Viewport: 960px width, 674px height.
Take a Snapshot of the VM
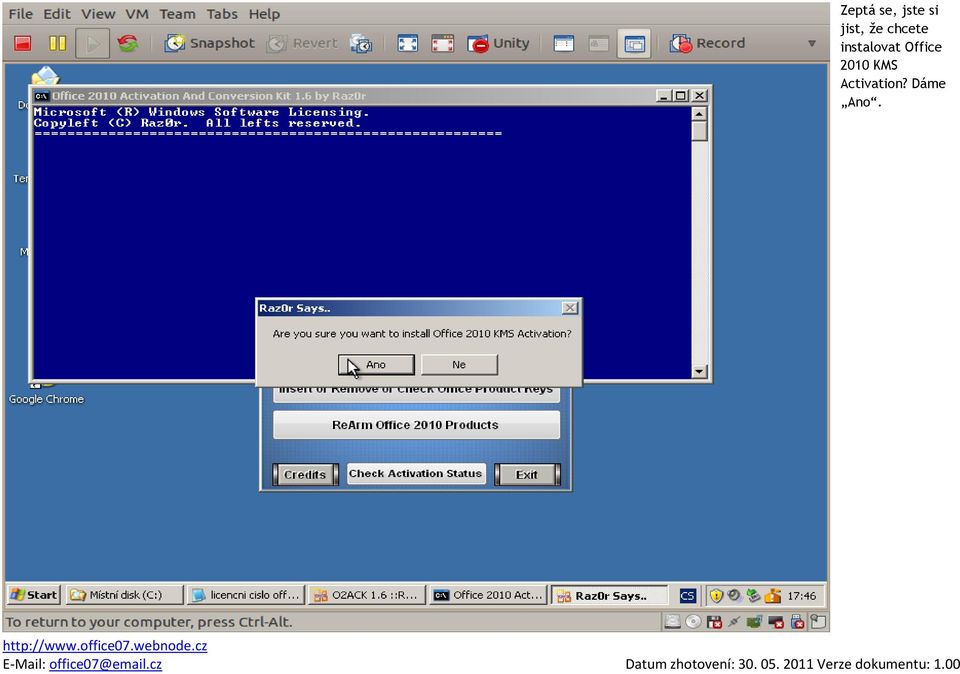209,43
